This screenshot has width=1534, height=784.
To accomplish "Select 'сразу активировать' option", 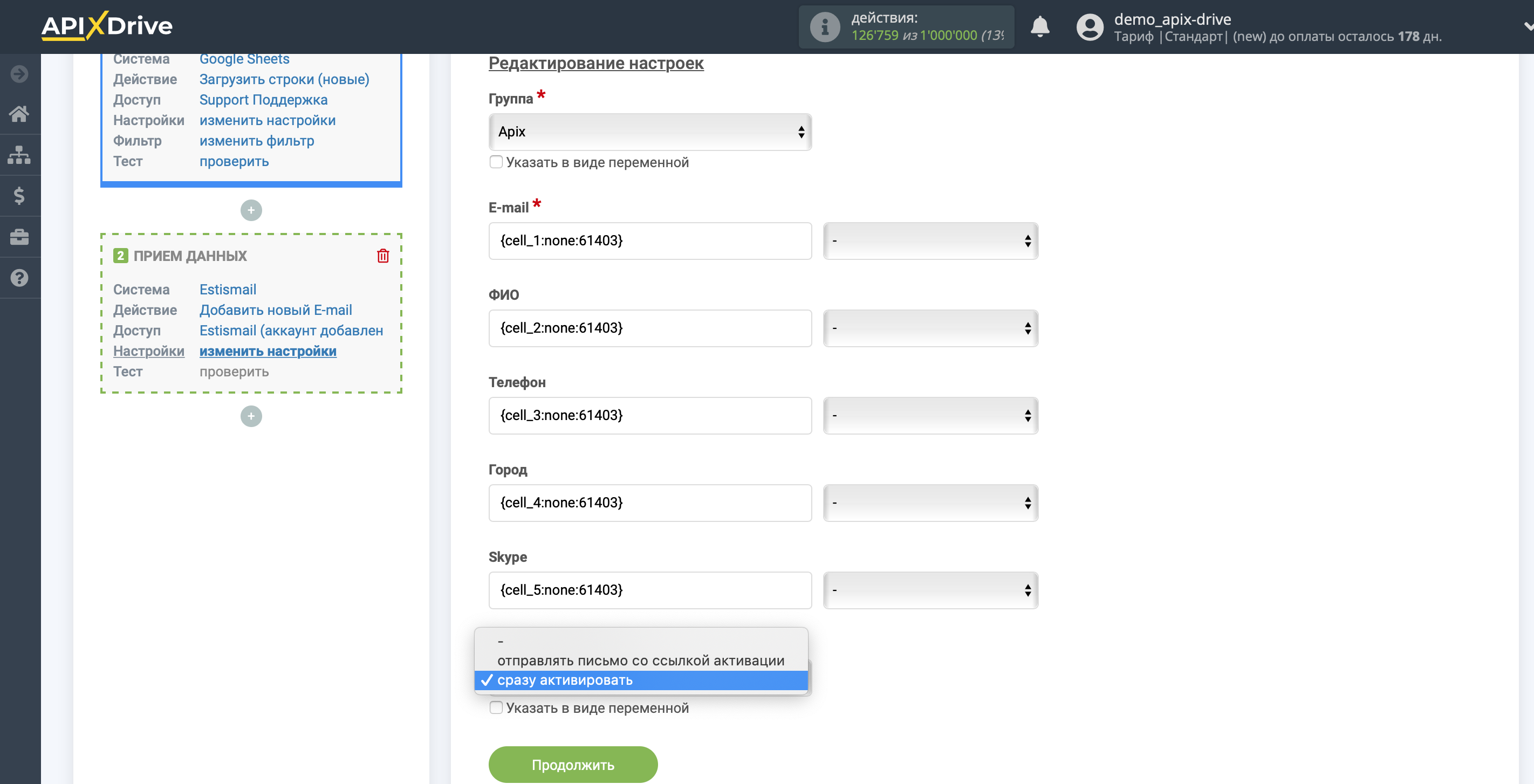I will [x=641, y=680].
